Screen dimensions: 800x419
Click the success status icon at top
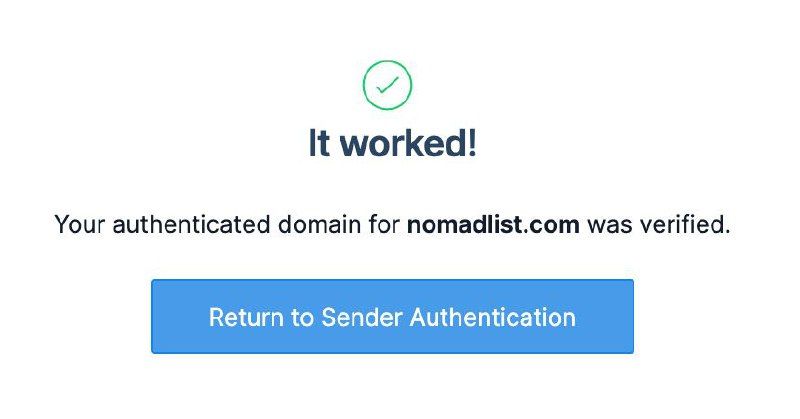tap(387, 86)
